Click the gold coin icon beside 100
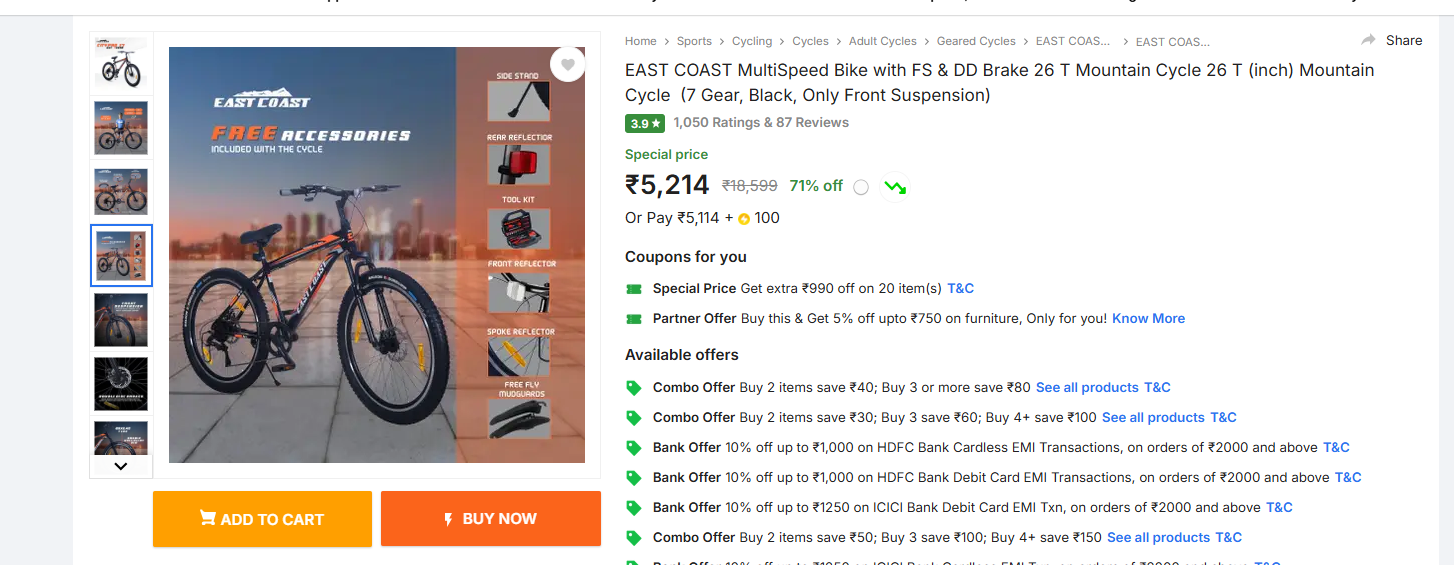1454x565 pixels. point(744,219)
